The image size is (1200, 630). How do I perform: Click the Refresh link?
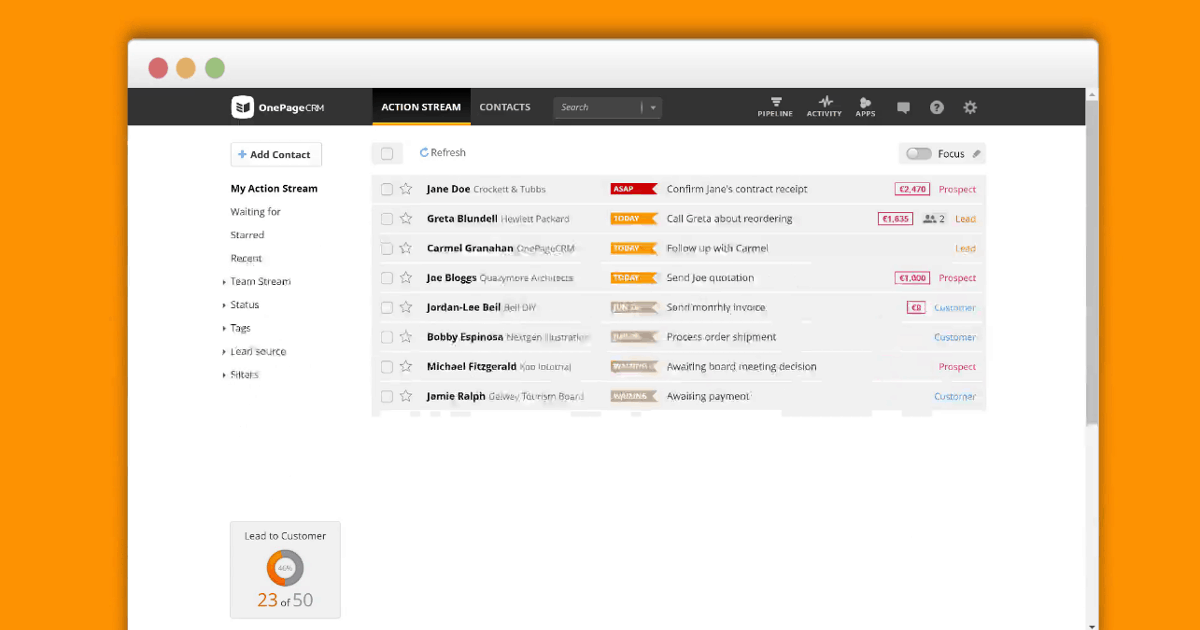tap(443, 153)
